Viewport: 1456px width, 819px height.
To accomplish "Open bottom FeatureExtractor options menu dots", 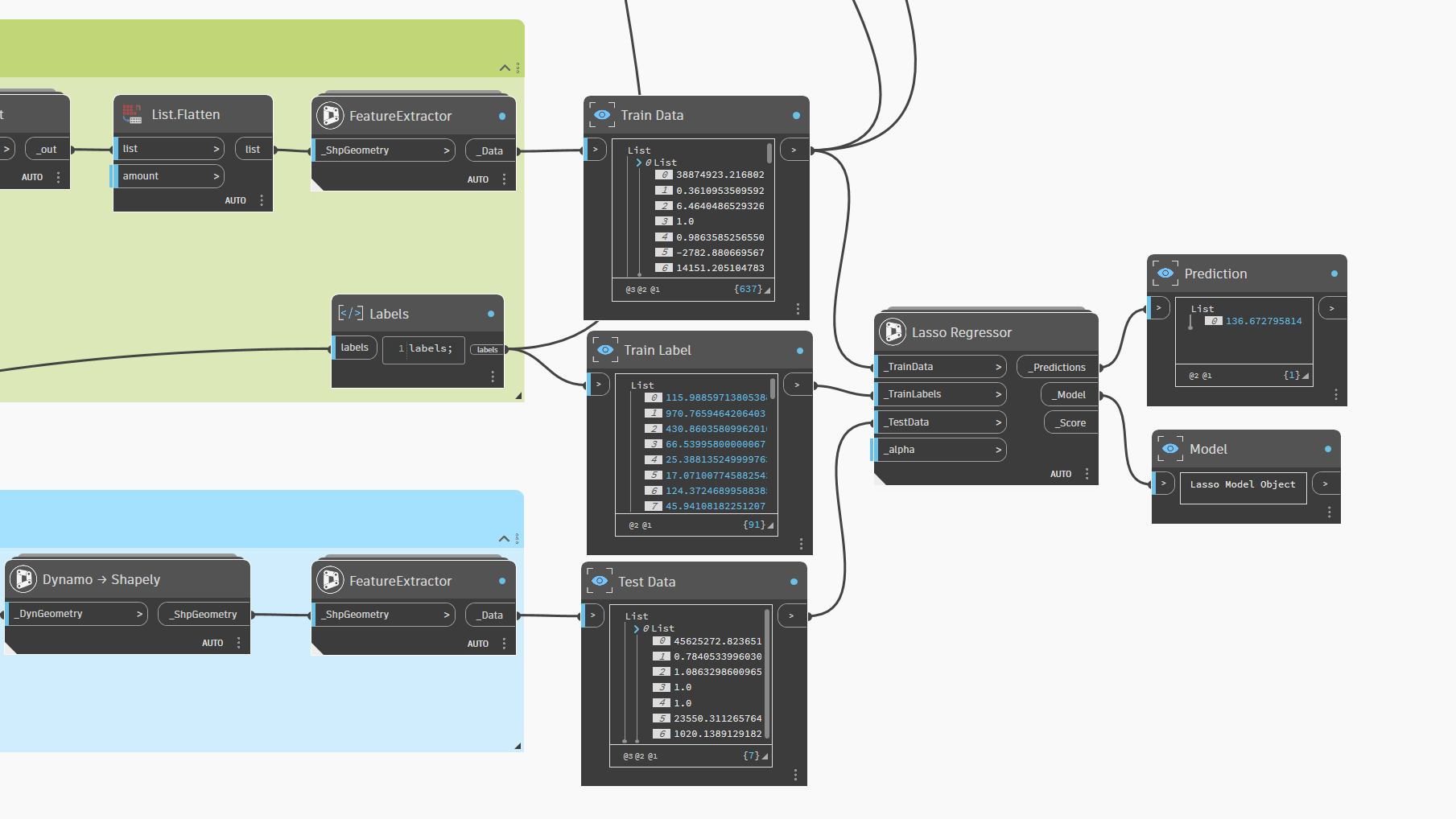I will click(505, 644).
